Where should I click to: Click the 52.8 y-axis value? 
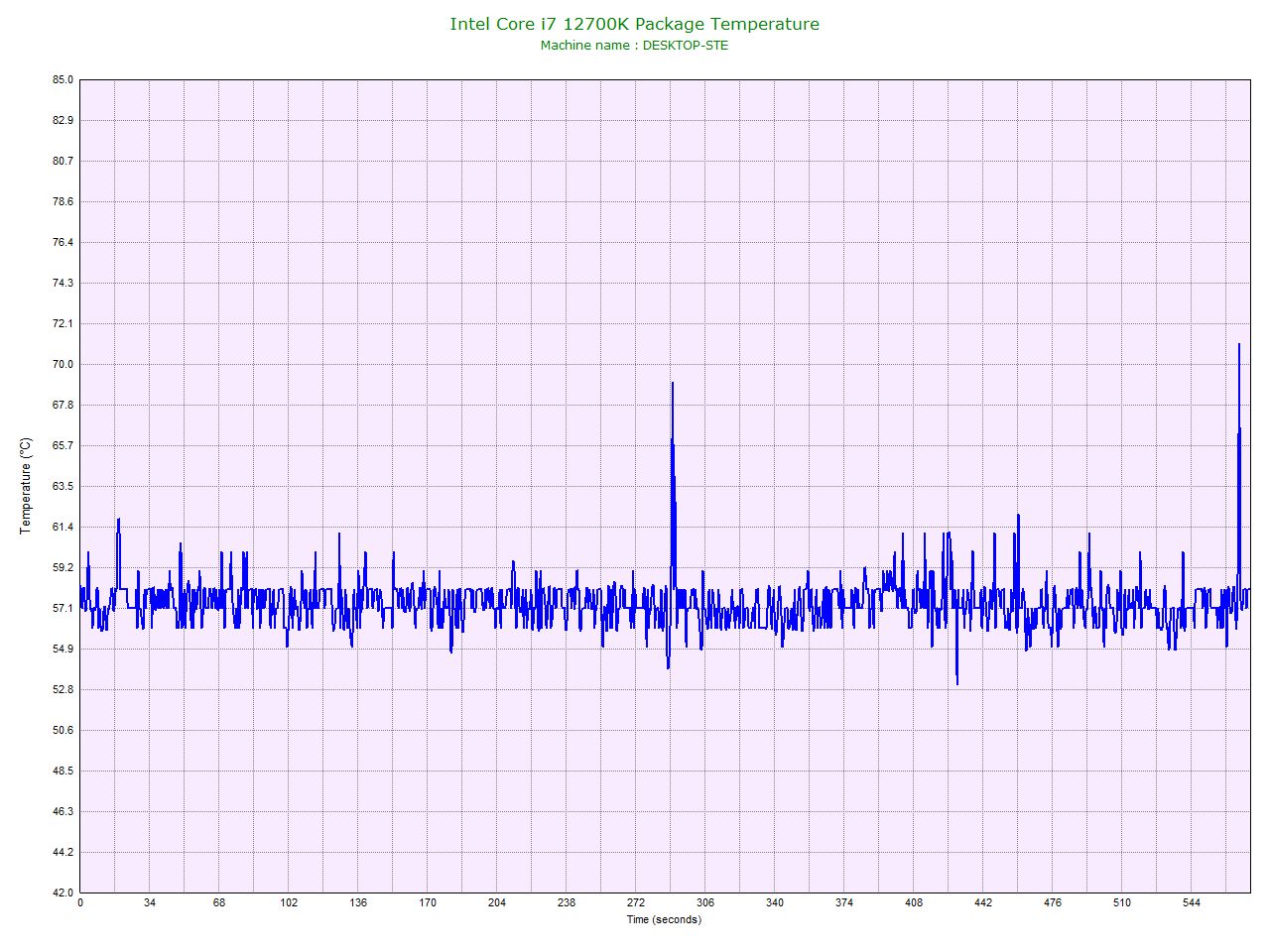click(63, 689)
